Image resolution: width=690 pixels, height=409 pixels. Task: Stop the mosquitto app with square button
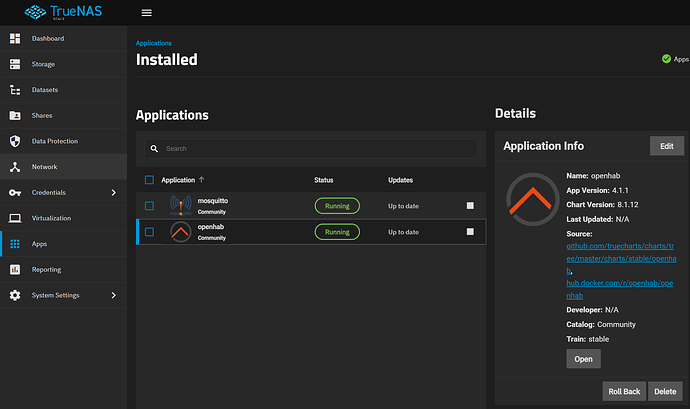470,206
